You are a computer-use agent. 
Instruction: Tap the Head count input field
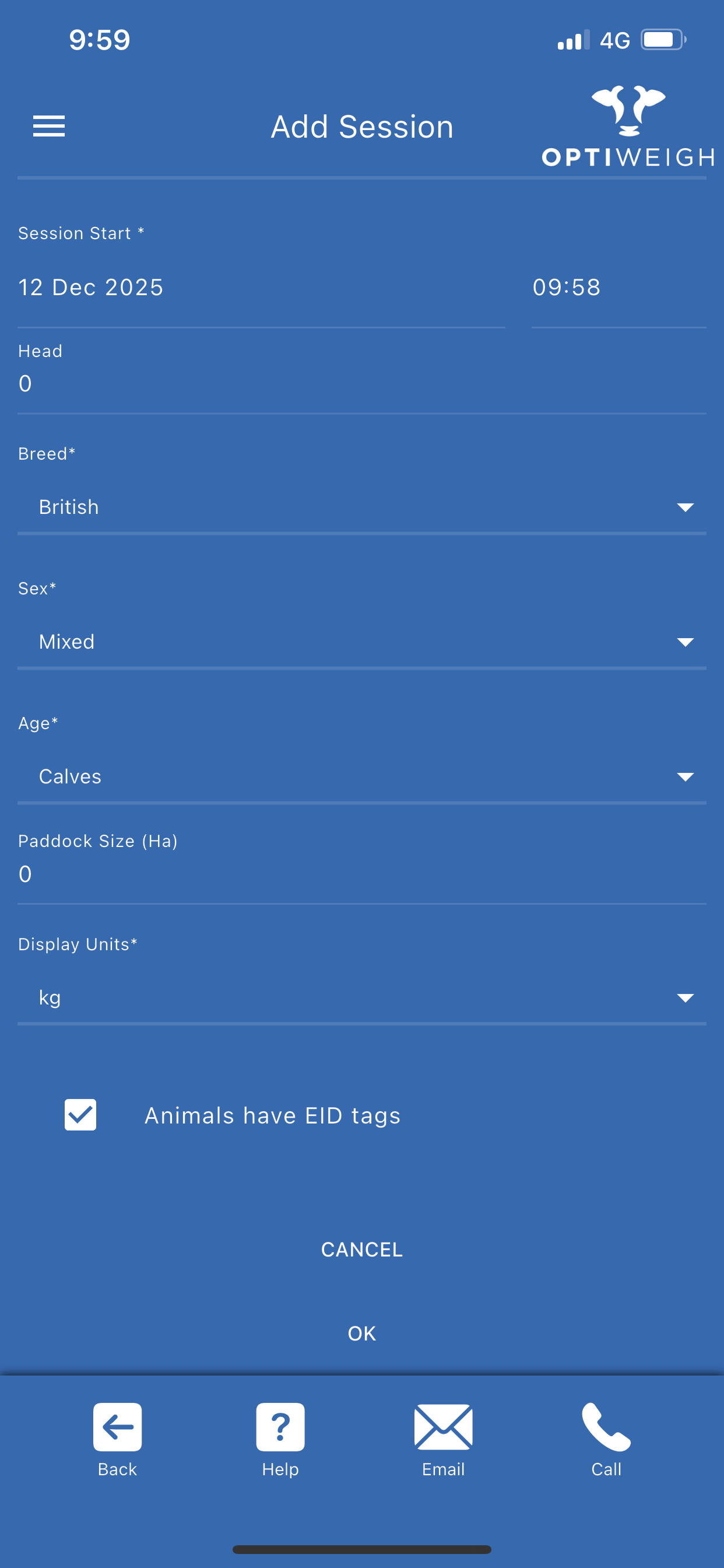click(x=361, y=383)
